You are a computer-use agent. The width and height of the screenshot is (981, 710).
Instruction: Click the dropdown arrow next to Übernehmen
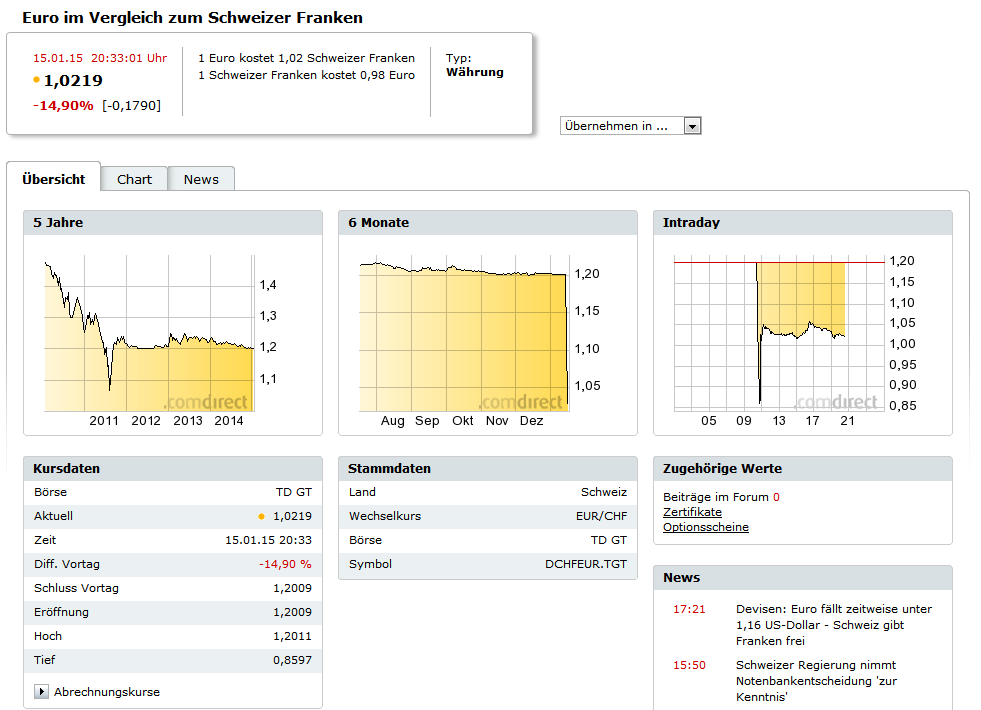pyautogui.click(x=692, y=126)
